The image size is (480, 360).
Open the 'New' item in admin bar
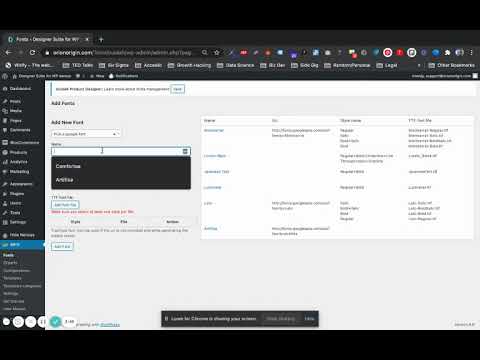pos(97,76)
